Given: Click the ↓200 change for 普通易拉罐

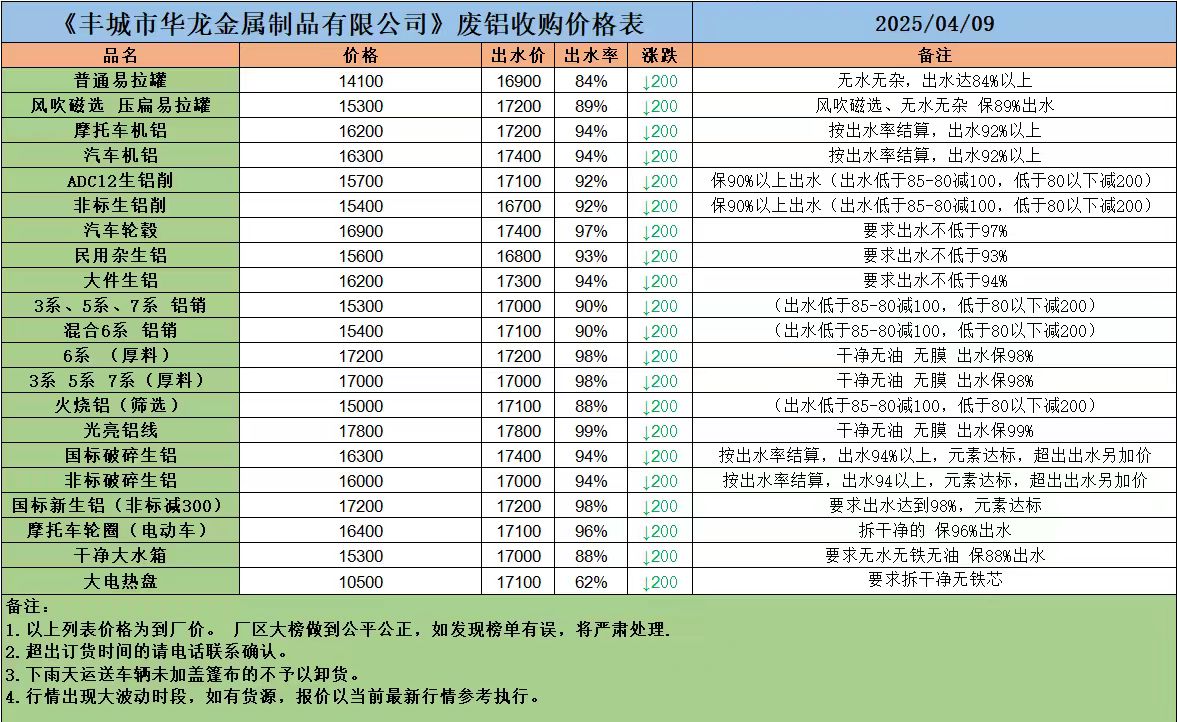Looking at the screenshot, I should [x=660, y=81].
